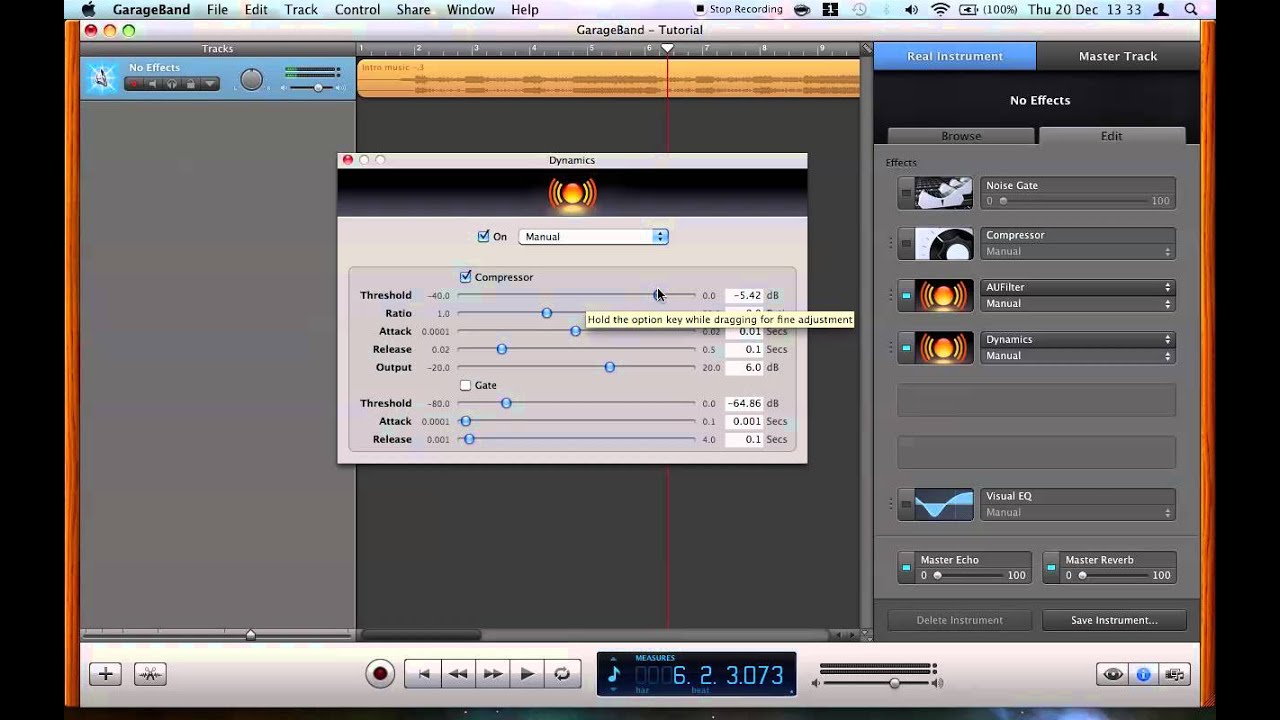Click the track instrument icon for No Effects

click(x=101, y=78)
